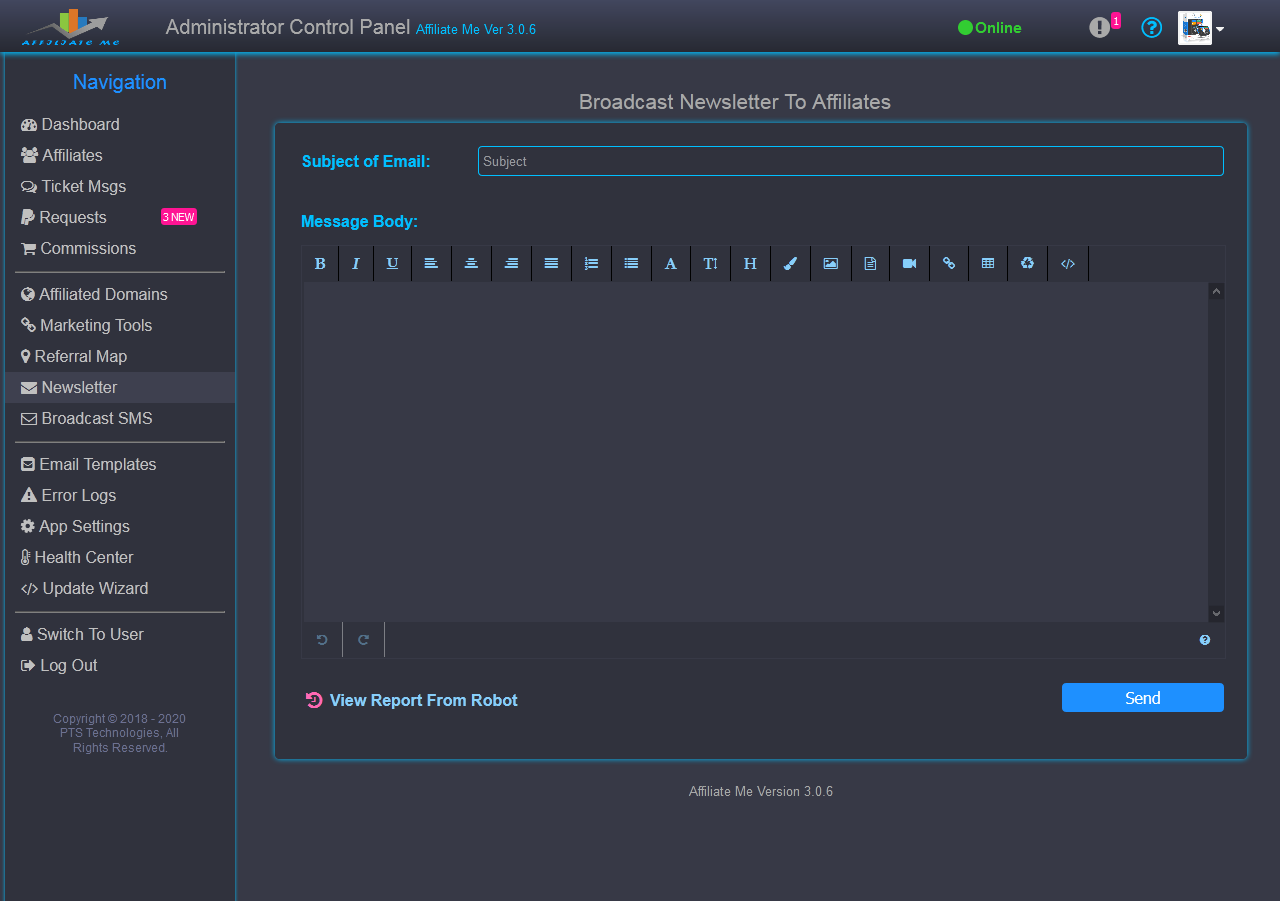Select Newsletter in navigation
The height and width of the screenshot is (901, 1280).
pos(120,388)
